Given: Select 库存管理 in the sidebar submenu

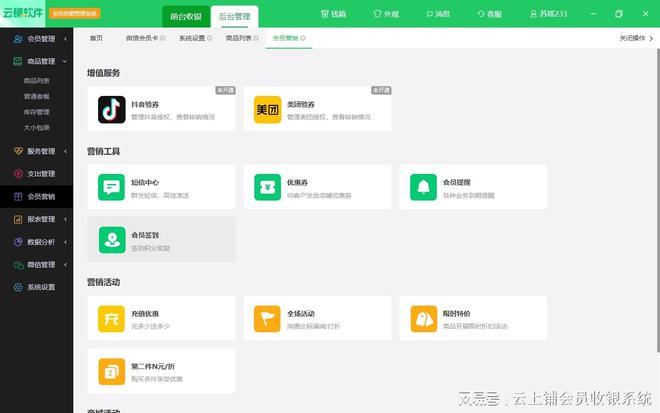Looking at the screenshot, I should pyautogui.click(x=37, y=115).
